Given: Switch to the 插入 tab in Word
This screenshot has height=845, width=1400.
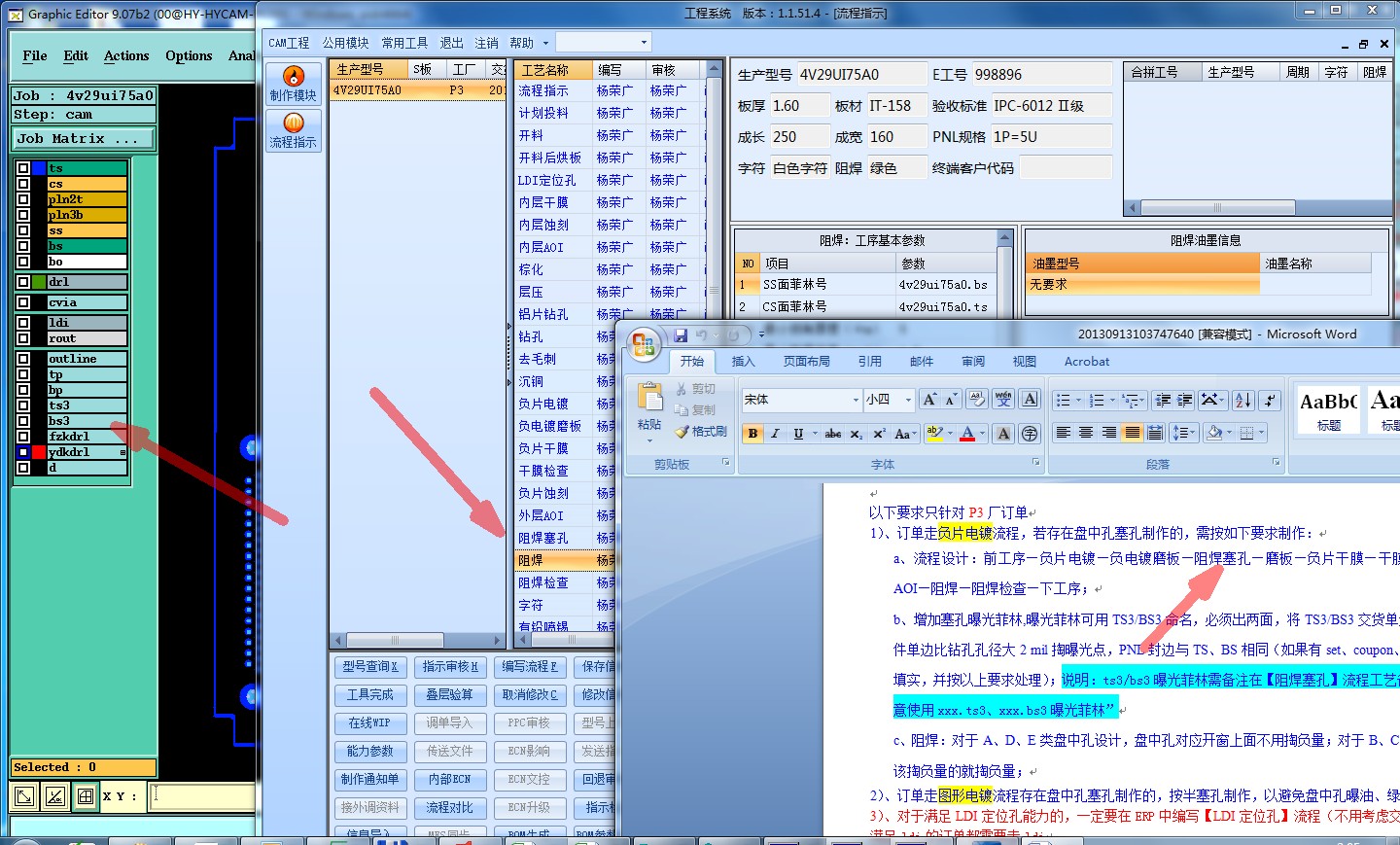Looking at the screenshot, I should click(x=743, y=361).
